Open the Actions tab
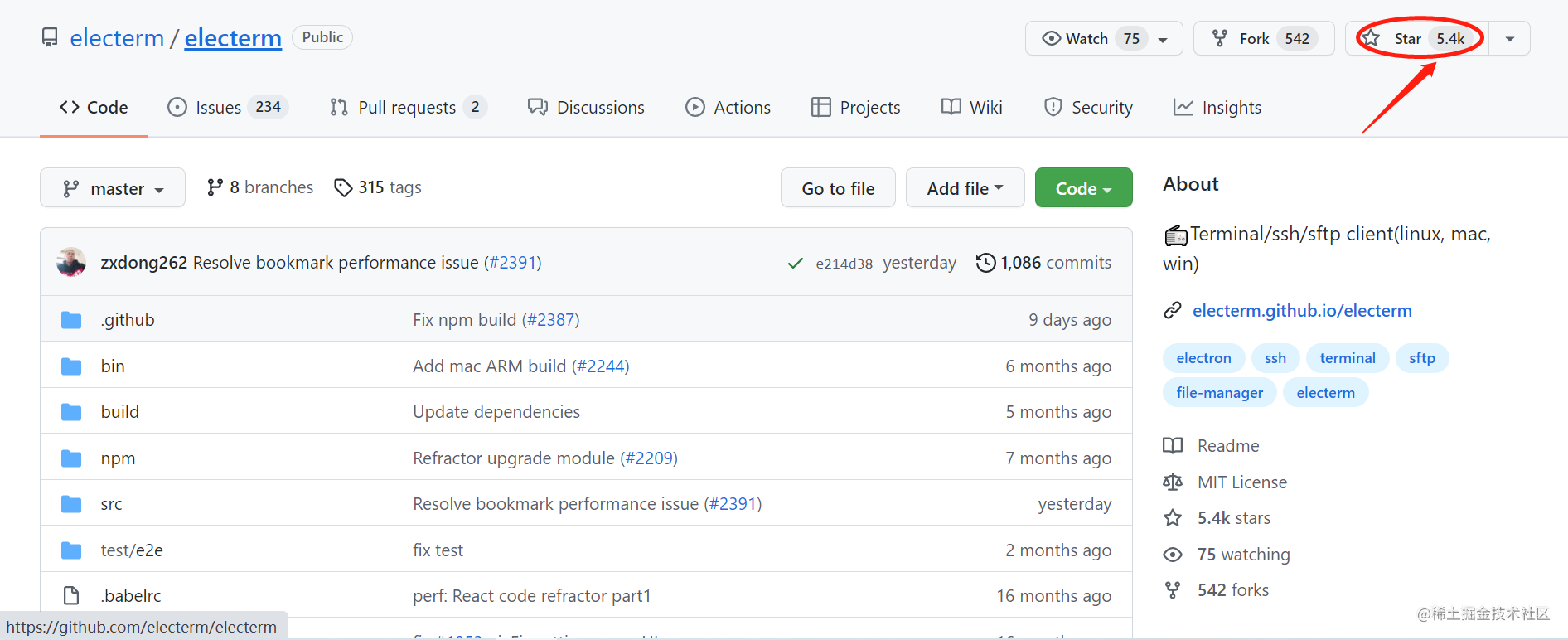Viewport: 1568px width, 640px height. point(728,108)
